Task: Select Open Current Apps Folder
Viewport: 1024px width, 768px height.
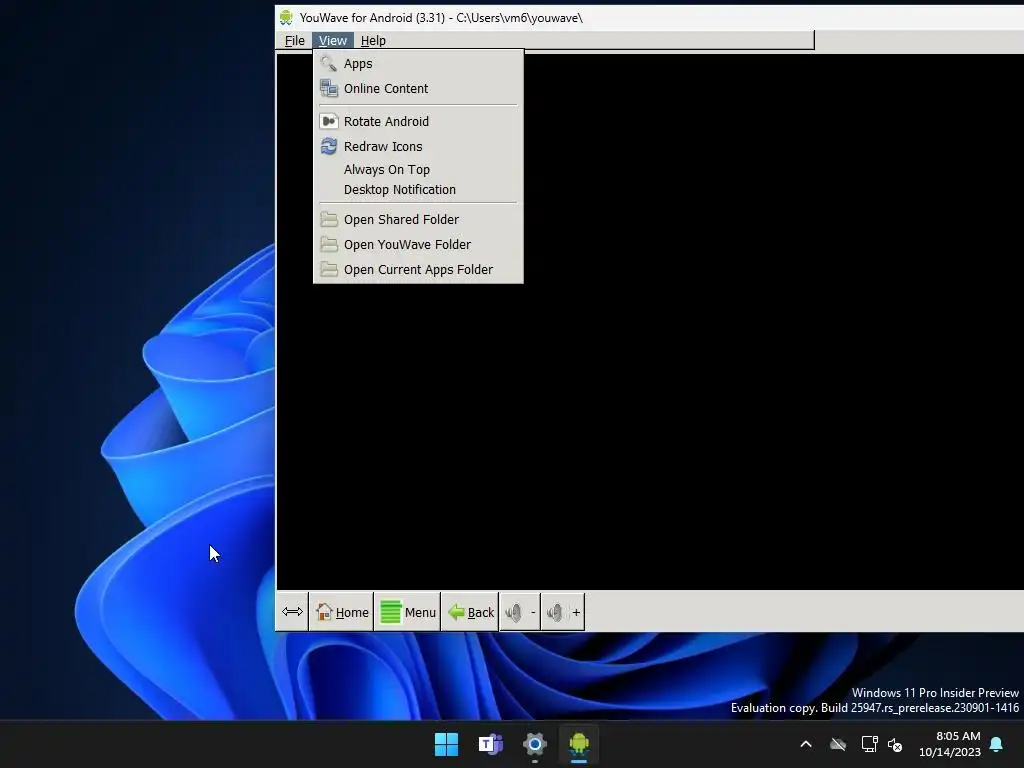Action: (x=418, y=269)
